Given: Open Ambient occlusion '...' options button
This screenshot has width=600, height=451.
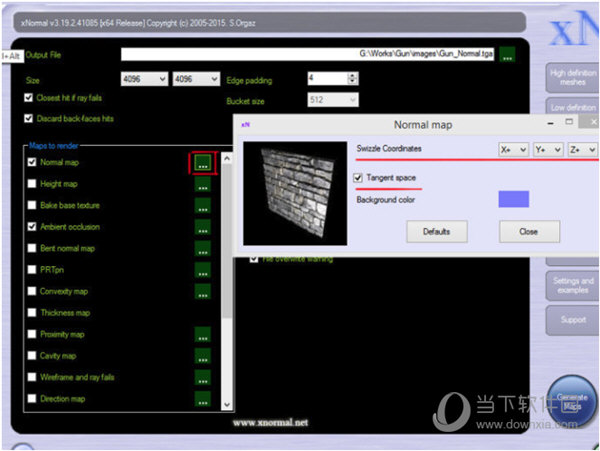Looking at the screenshot, I should [x=203, y=227].
